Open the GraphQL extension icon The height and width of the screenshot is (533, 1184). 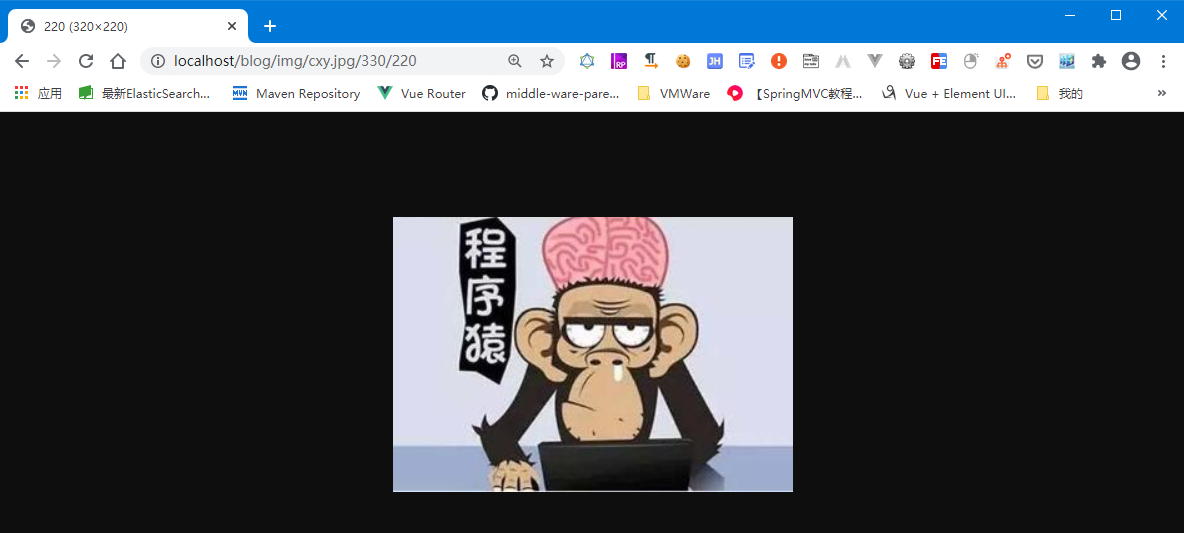pos(587,61)
